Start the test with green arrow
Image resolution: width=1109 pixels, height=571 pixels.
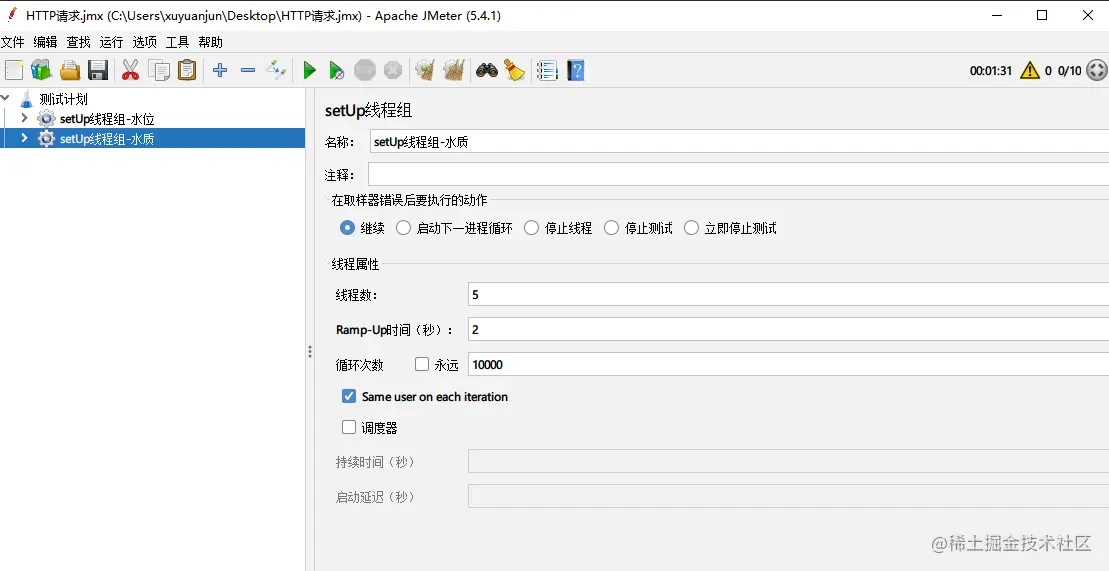point(309,70)
